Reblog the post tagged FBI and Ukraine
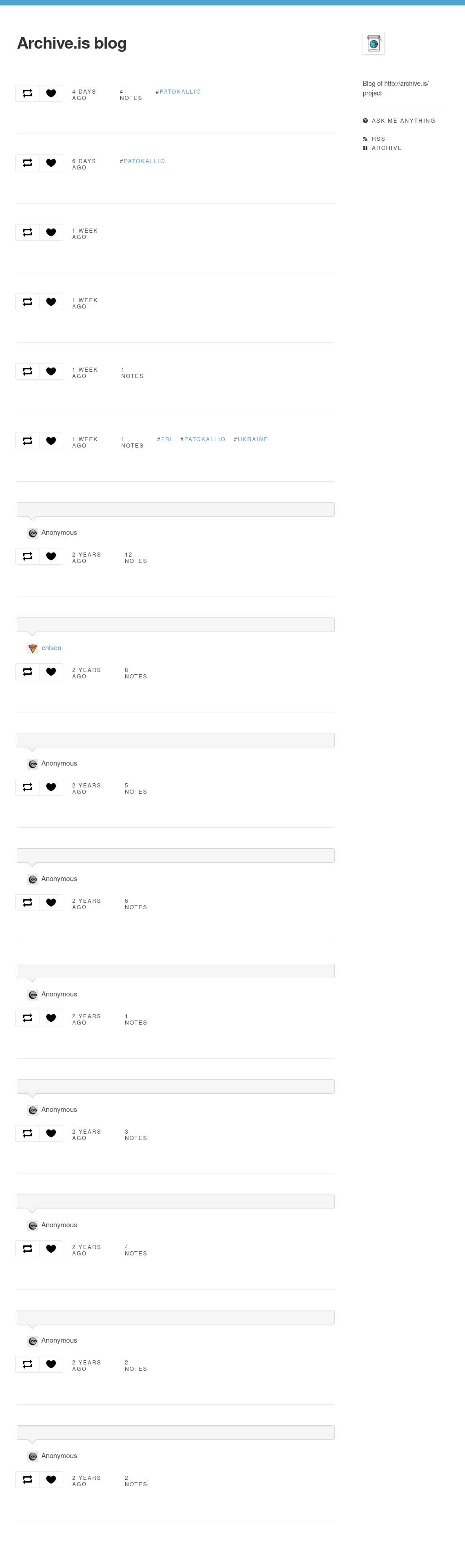 [x=27, y=441]
